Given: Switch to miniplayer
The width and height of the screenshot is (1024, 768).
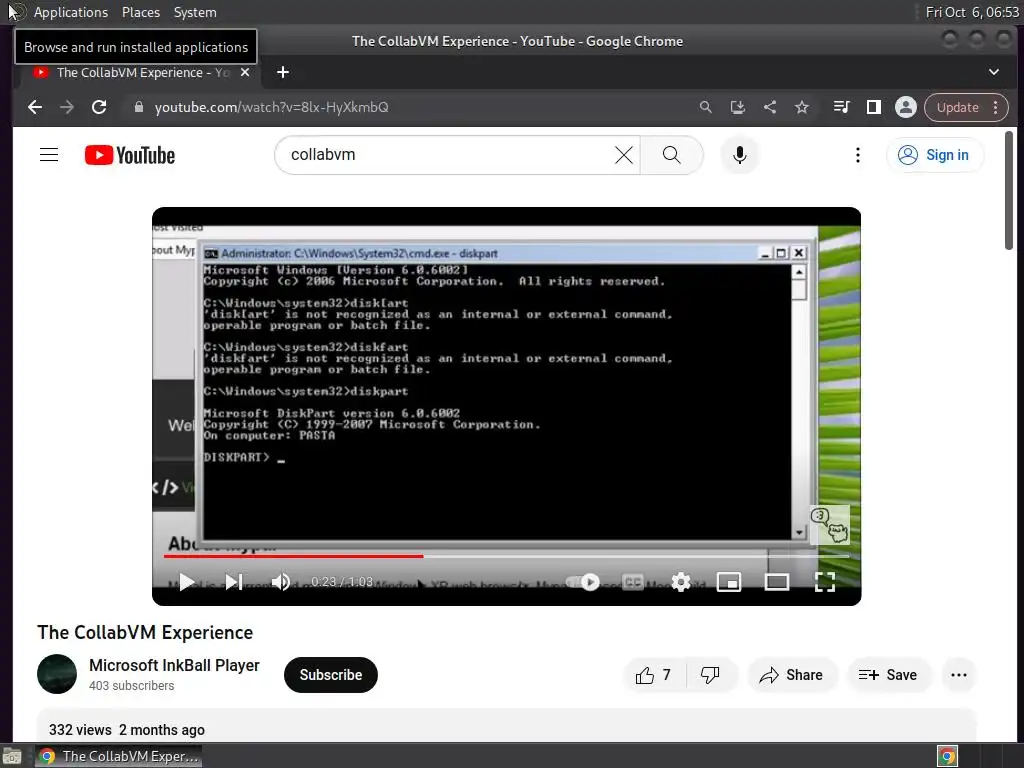Looking at the screenshot, I should (x=729, y=582).
